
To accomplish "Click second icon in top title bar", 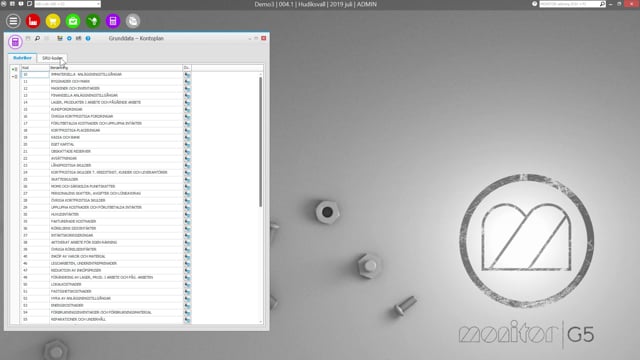I will tap(12, 4).
